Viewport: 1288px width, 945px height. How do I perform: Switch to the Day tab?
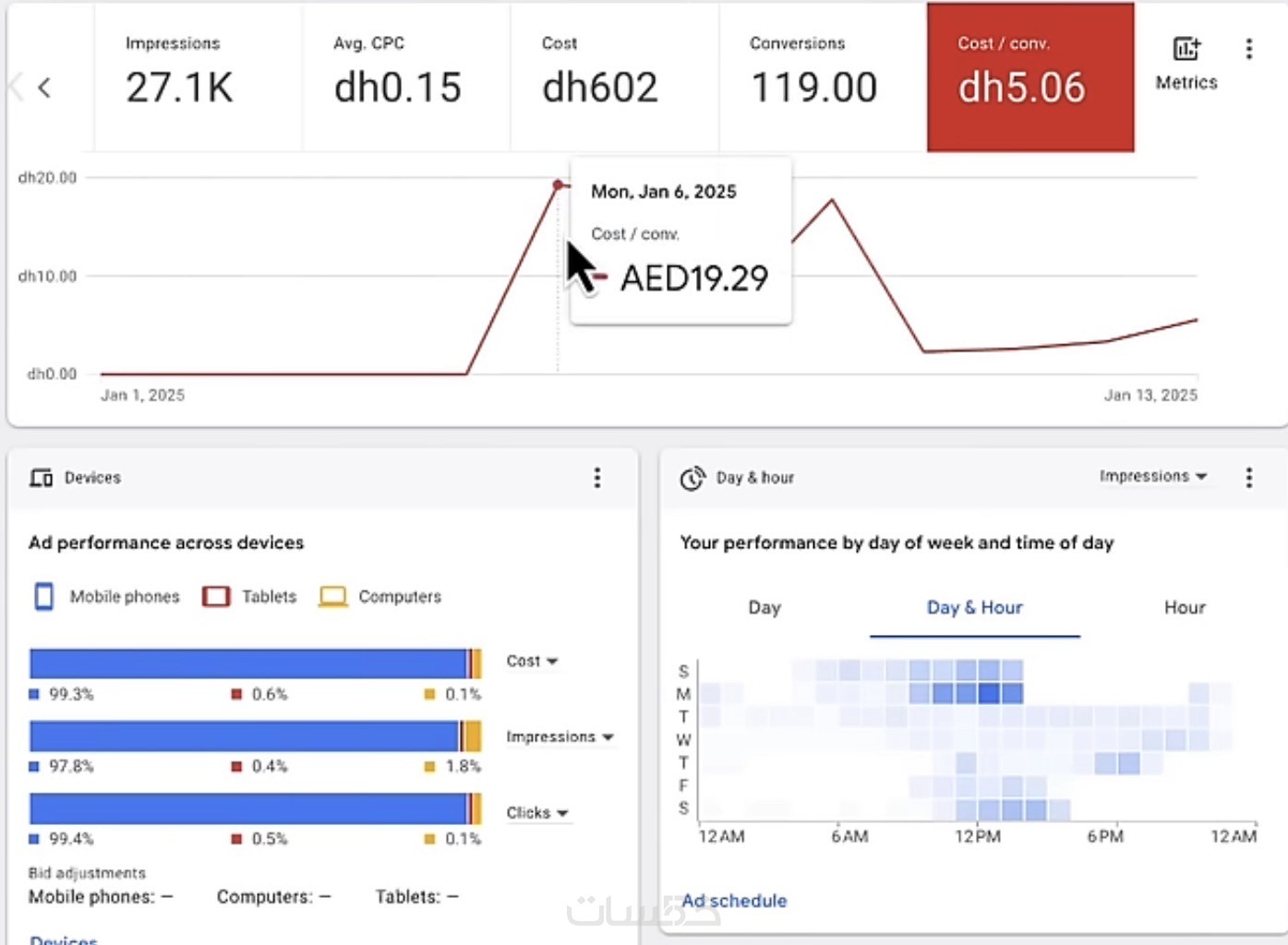pyautogui.click(x=764, y=607)
